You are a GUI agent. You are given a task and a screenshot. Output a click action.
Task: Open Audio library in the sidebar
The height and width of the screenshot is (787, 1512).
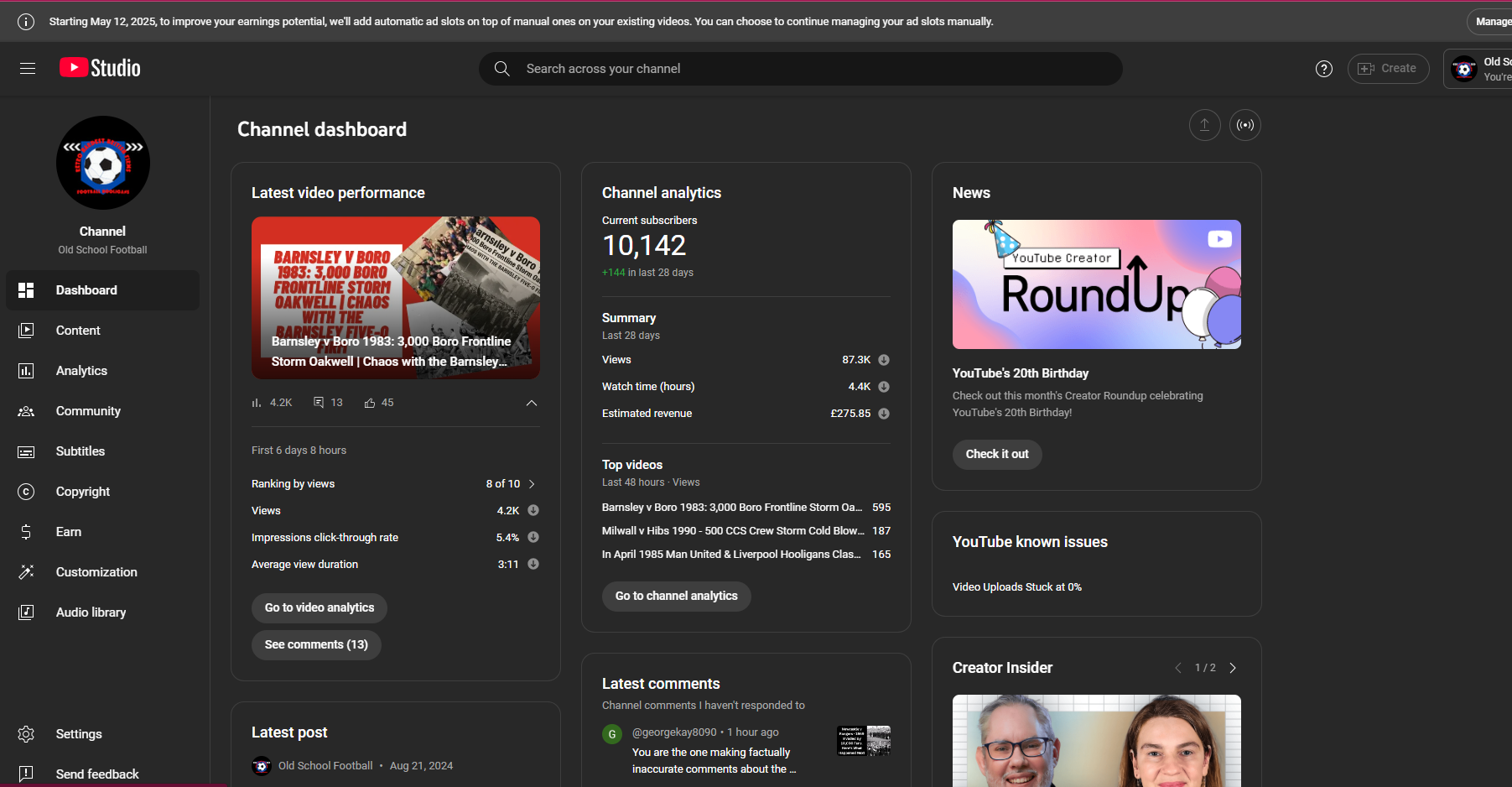click(103, 612)
